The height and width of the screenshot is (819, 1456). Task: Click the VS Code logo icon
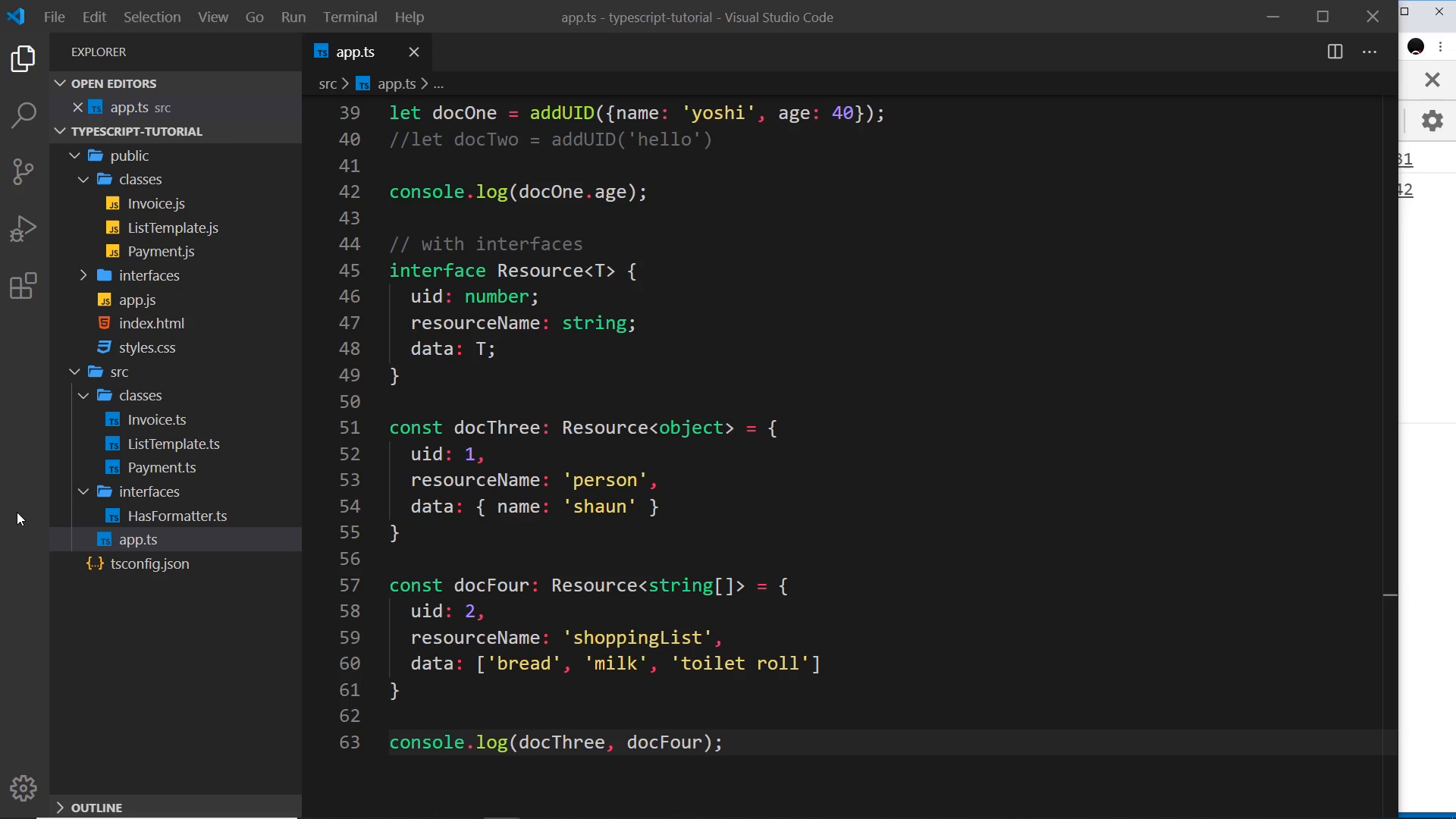click(x=16, y=16)
